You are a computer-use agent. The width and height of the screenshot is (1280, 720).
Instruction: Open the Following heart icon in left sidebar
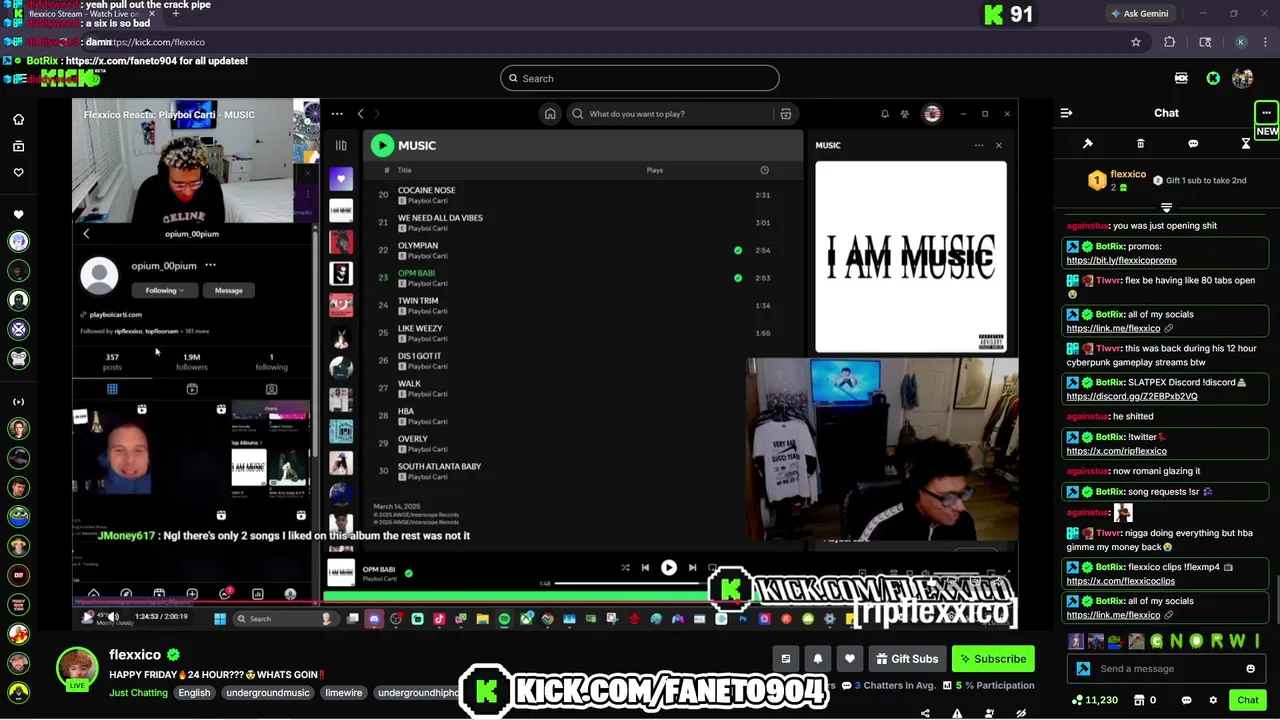tap(18, 172)
